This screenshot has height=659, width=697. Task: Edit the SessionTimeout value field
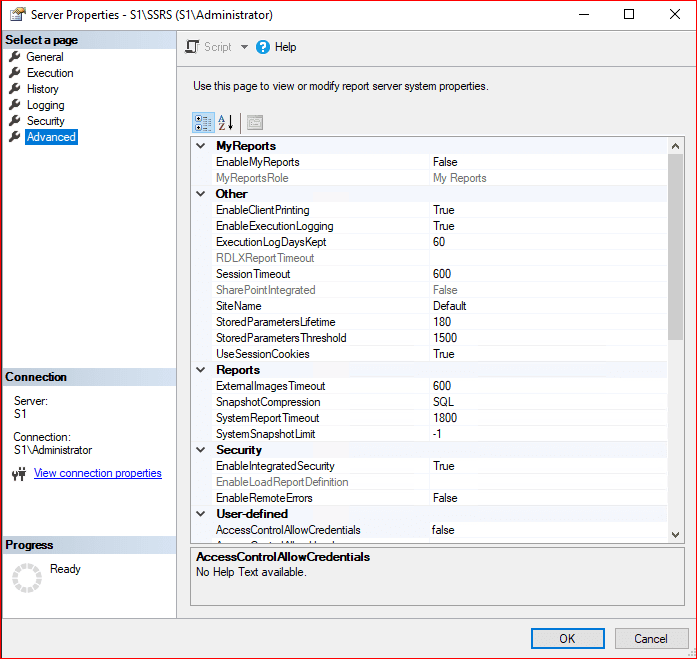pyautogui.click(x=545, y=274)
